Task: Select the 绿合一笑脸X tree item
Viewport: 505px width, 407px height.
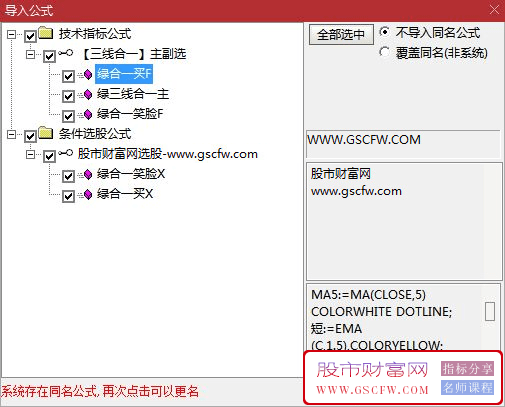Action: click(x=131, y=174)
